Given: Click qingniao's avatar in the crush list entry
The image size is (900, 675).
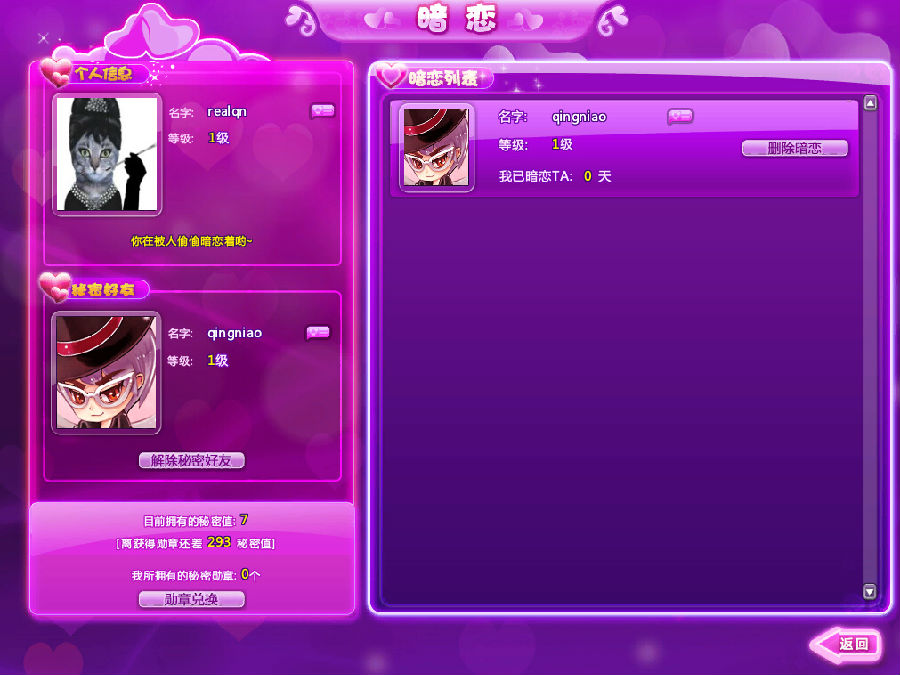Looking at the screenshot, I should coord(436,148).
